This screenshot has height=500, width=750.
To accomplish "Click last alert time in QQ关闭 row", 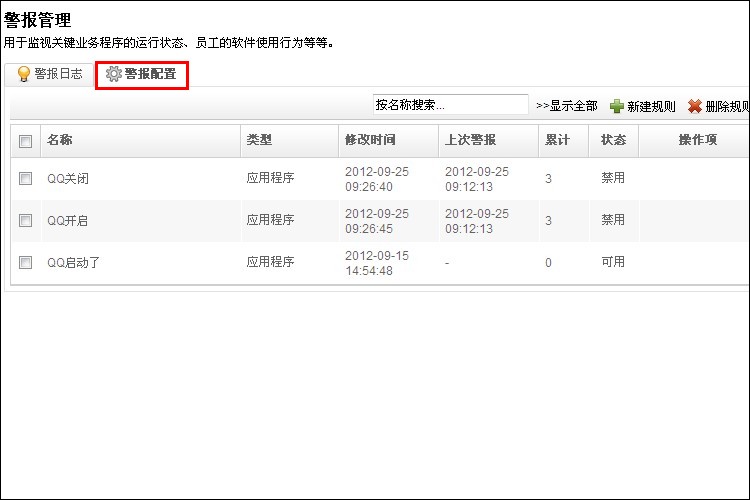I will point(477,179).
